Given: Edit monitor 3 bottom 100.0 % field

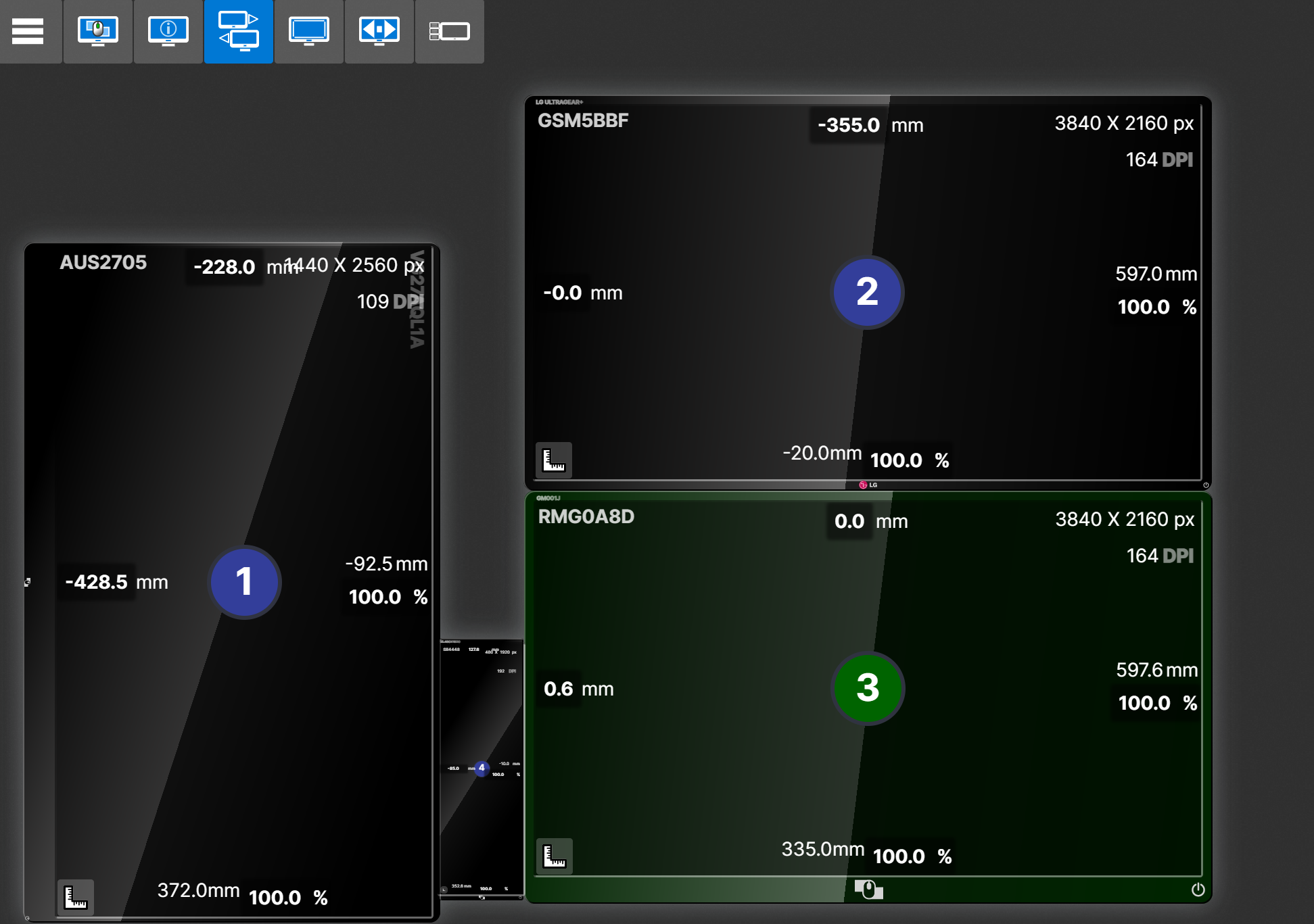Looking at the screenshot, I should [899, 856].
